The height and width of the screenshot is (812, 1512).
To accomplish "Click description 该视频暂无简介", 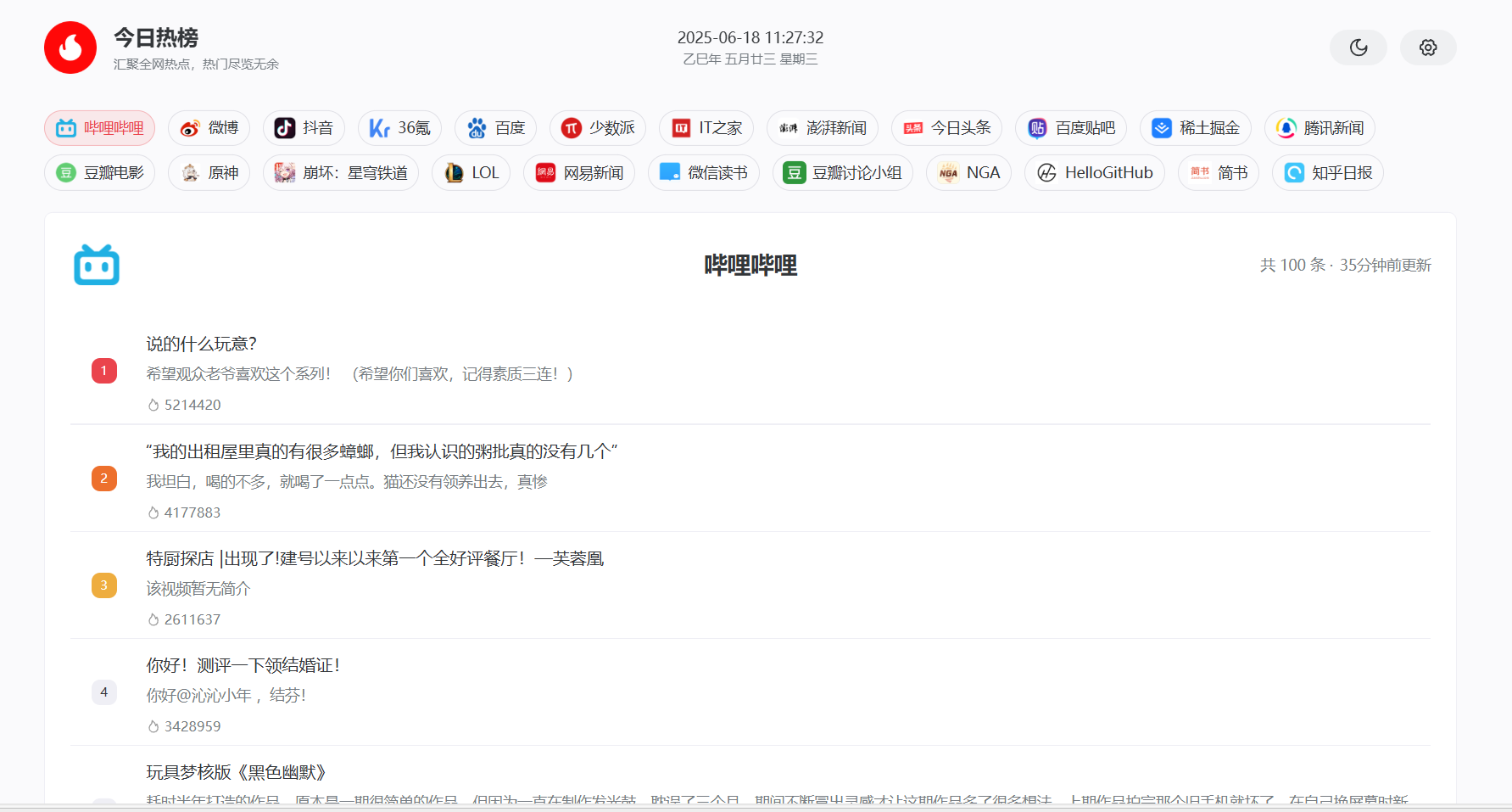I will tap(198, 589).
